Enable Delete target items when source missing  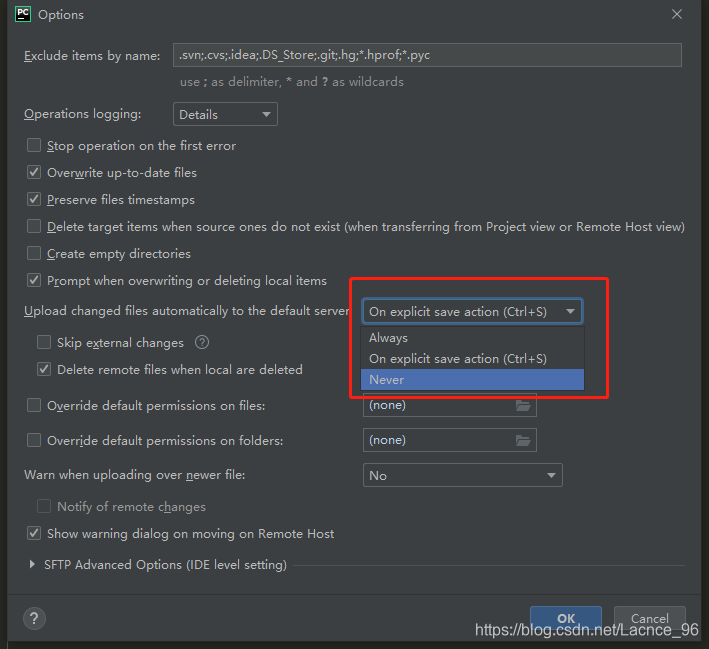point(34,226)
